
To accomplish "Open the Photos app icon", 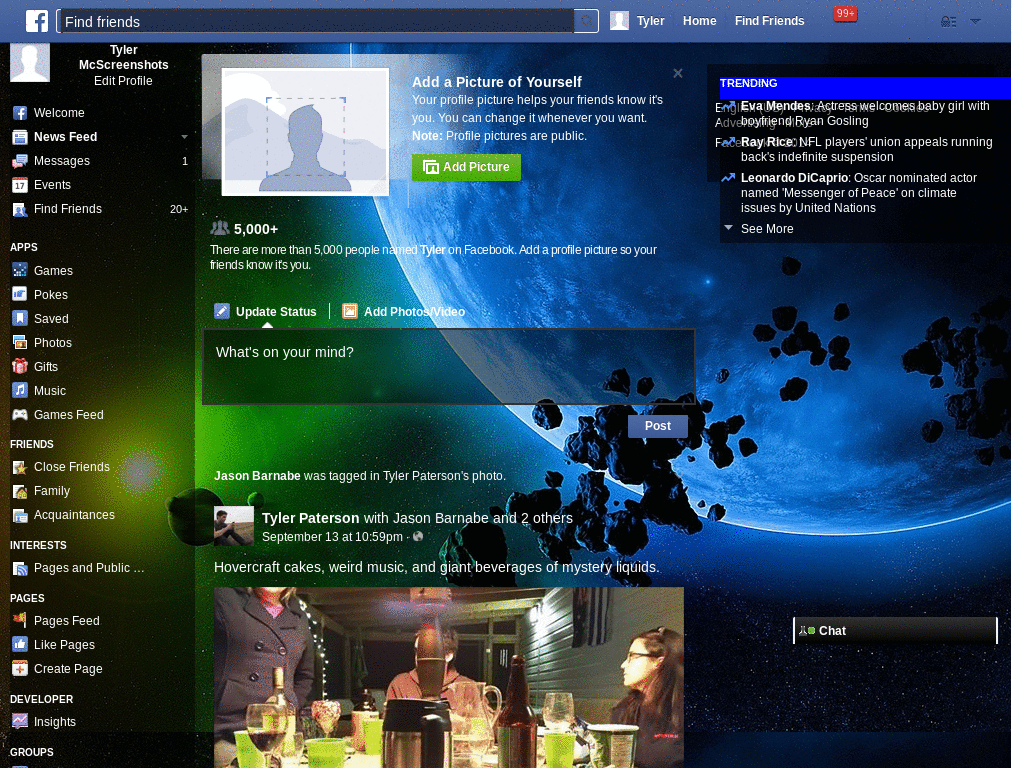I will (20, 342).
